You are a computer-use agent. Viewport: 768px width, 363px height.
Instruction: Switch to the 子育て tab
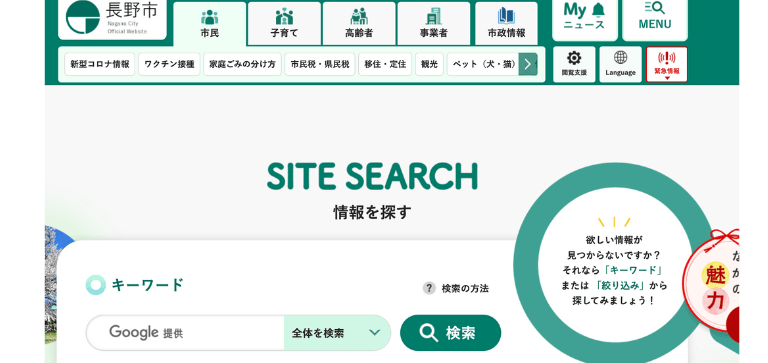pyautogui.click(x=284, y=24)
